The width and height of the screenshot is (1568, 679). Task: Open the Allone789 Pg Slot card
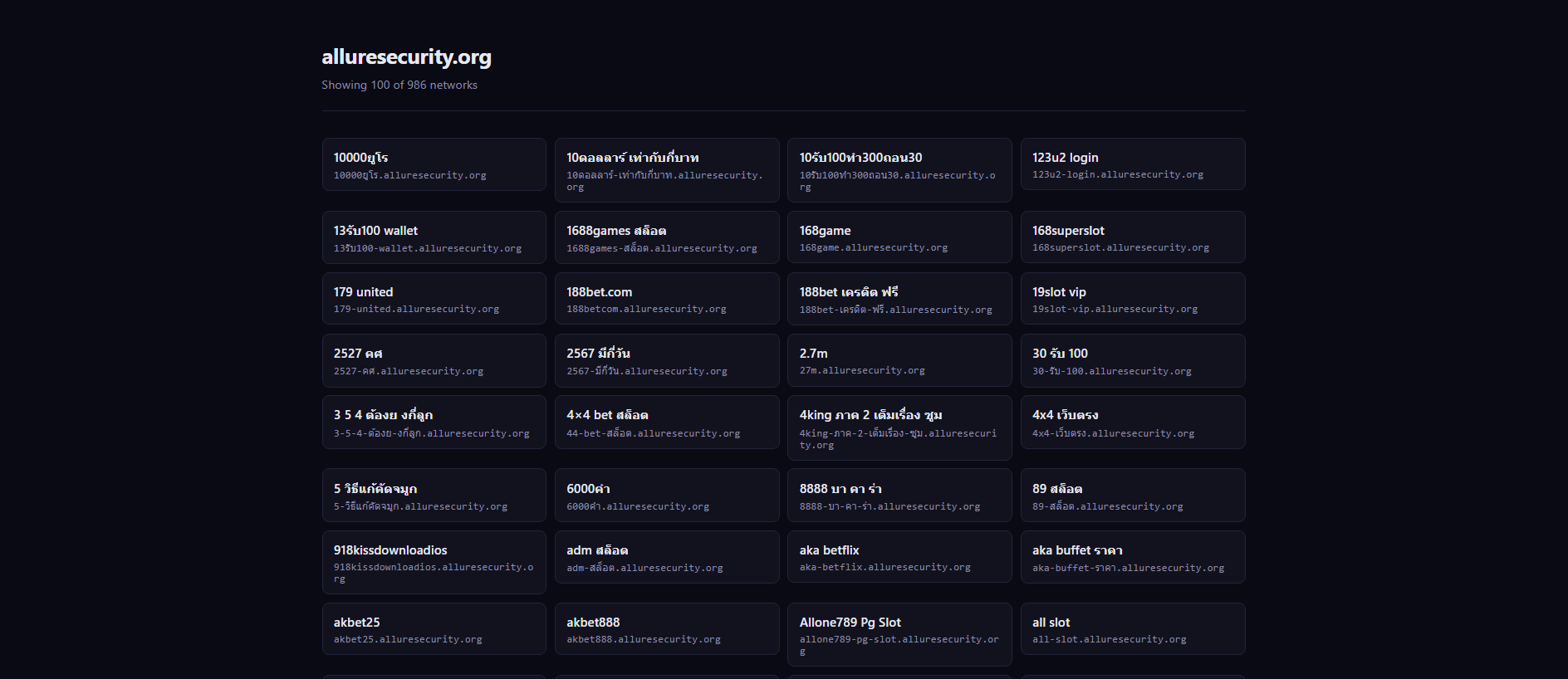899,634
